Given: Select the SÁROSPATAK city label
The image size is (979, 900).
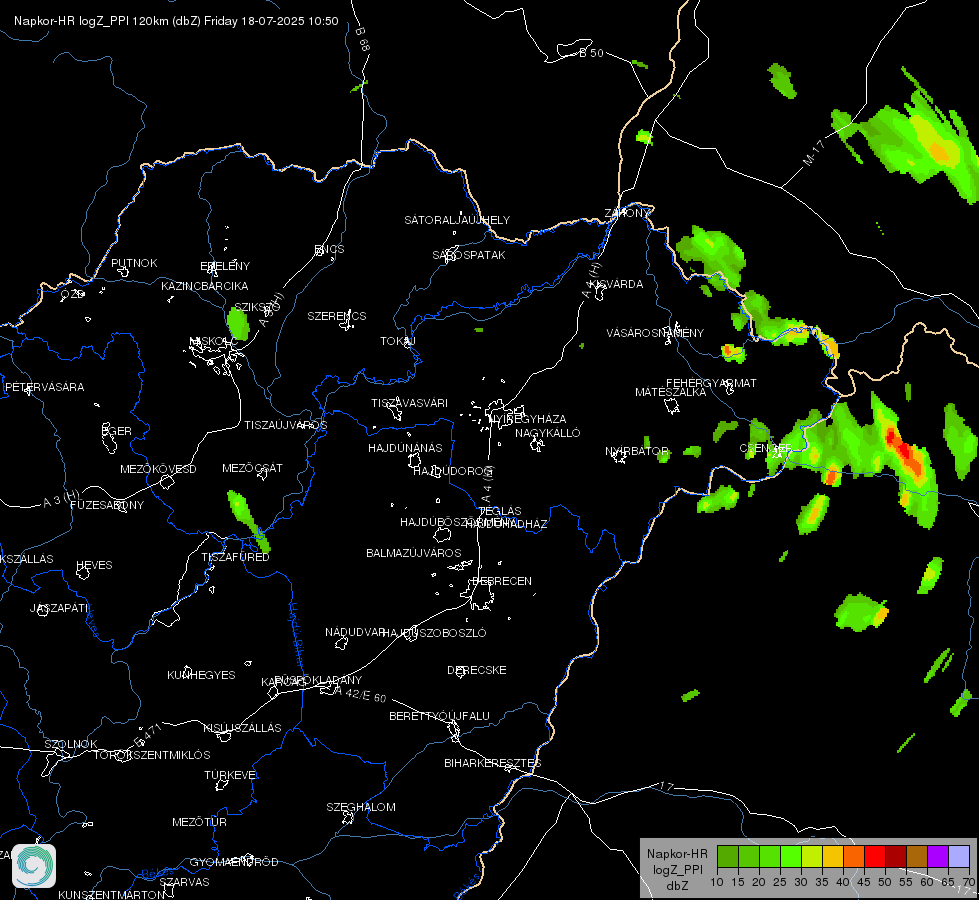Looking at the screenshot, I should (469, 255).
